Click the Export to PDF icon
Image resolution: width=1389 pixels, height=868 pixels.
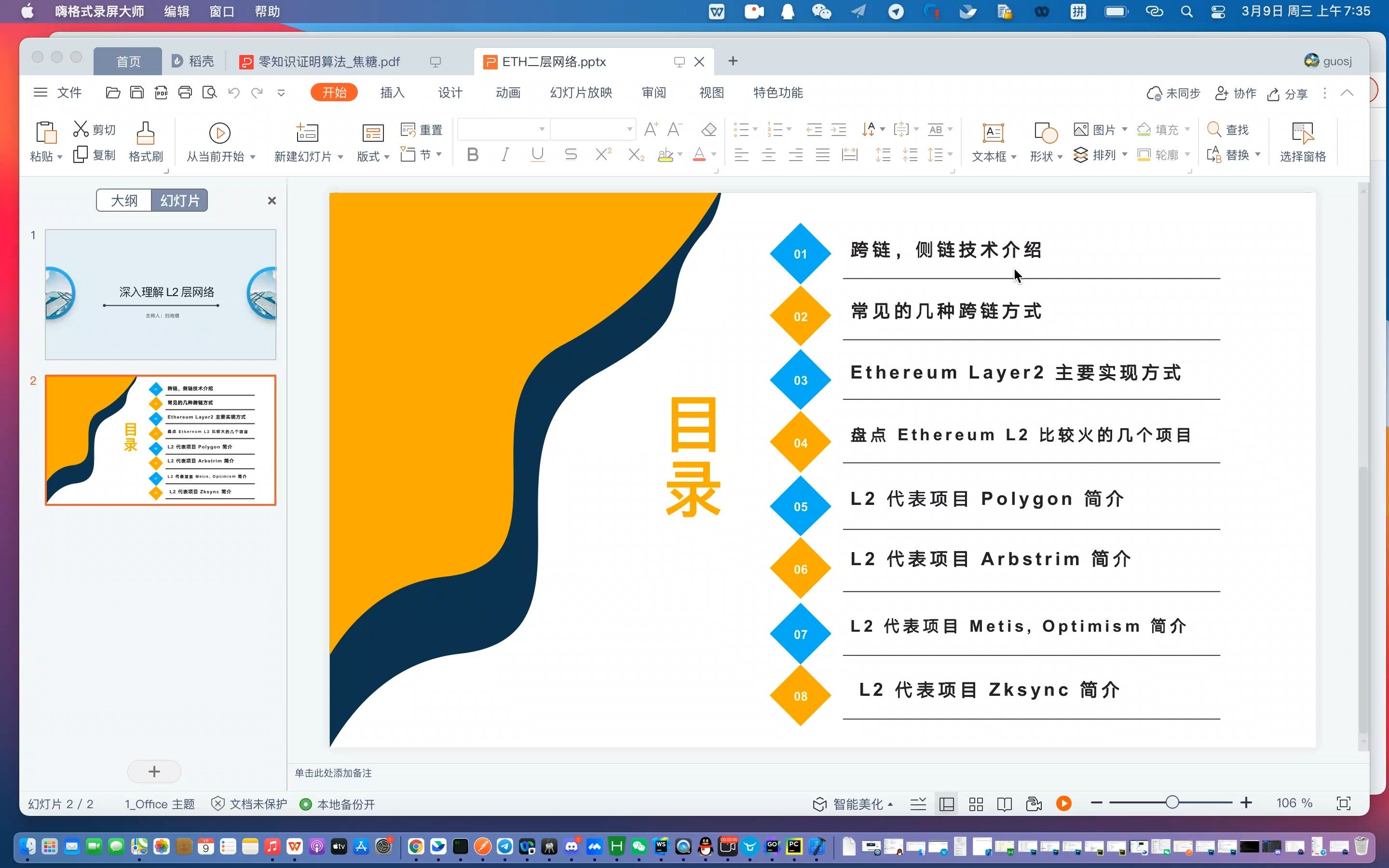(161, 93)
